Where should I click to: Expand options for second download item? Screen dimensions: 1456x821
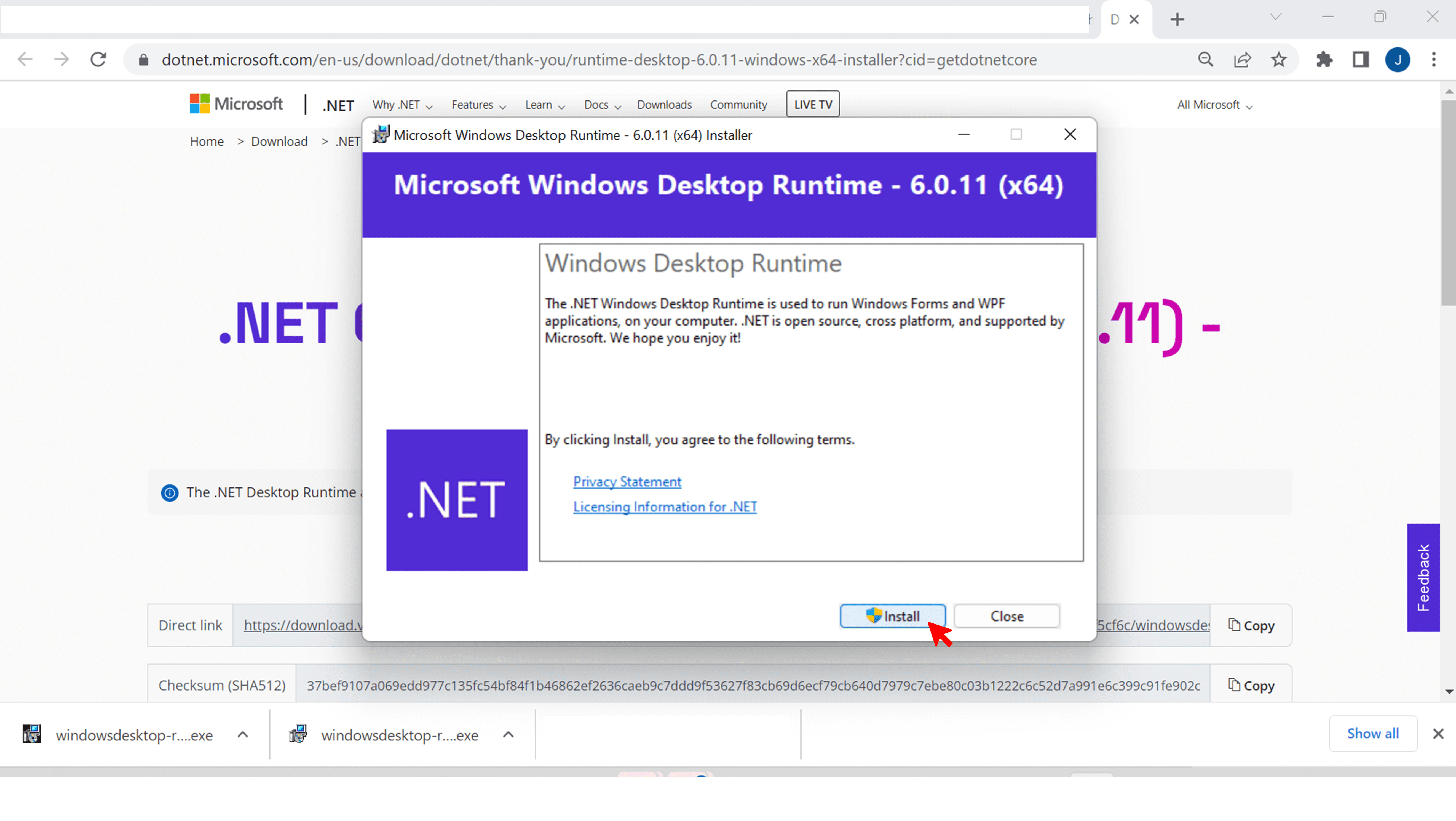click(x=508, y=734)
